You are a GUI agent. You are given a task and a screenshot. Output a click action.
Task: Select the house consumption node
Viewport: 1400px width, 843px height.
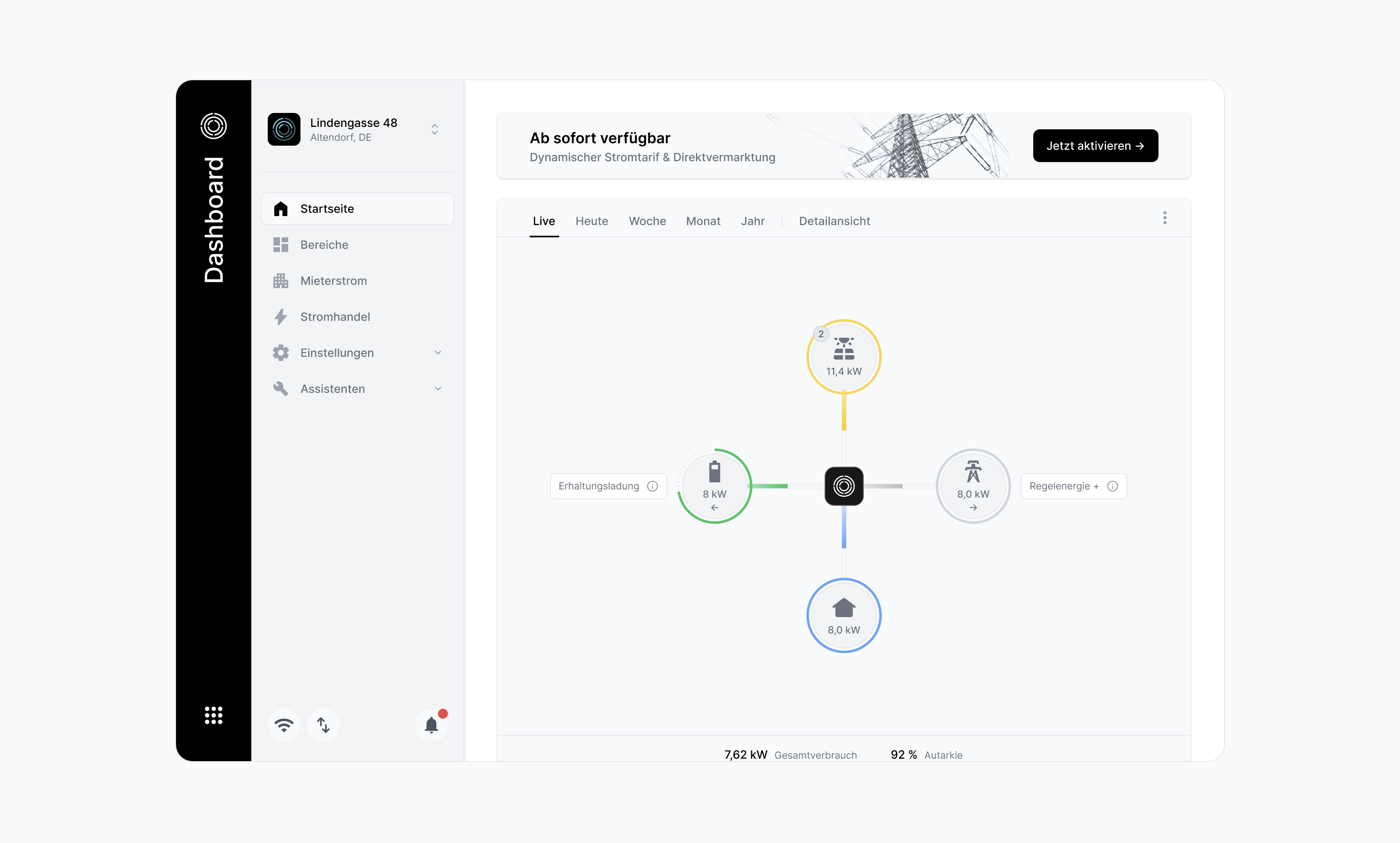[844, 615]
